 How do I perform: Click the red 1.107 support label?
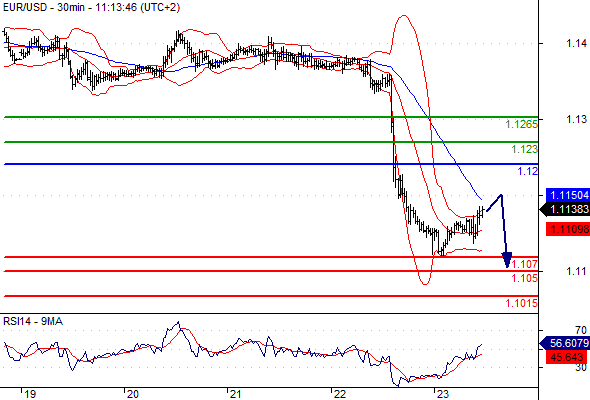[525, 264]
